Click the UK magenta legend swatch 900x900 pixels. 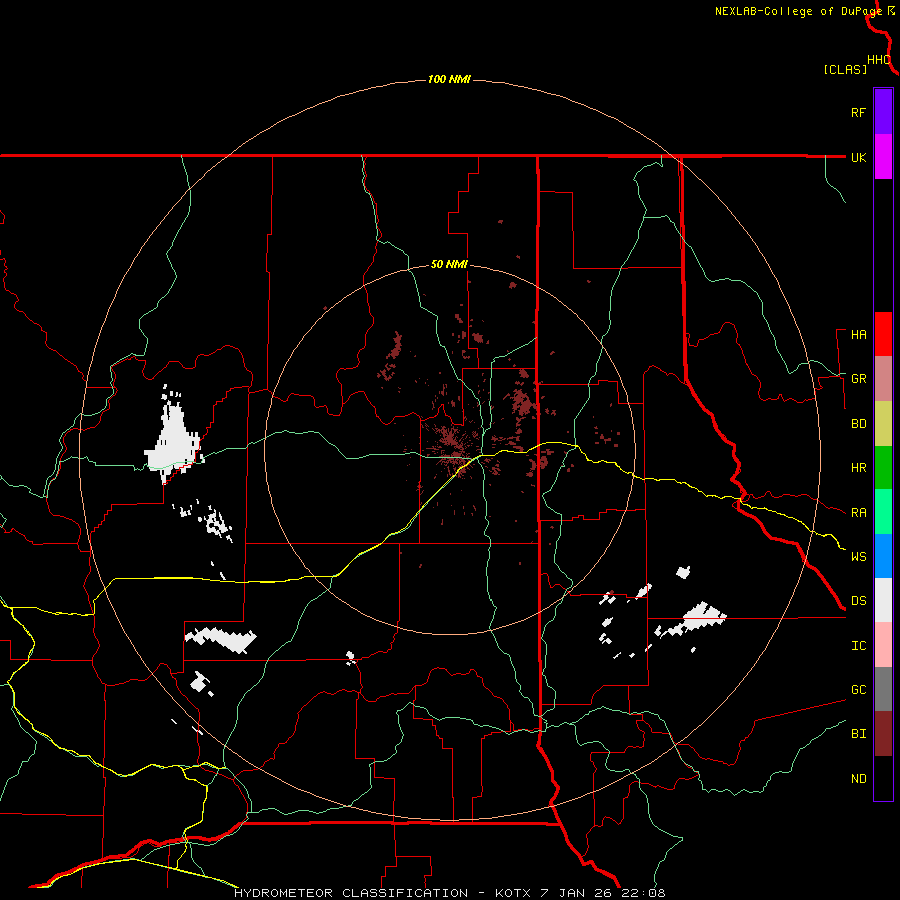(x=883, y=157)
